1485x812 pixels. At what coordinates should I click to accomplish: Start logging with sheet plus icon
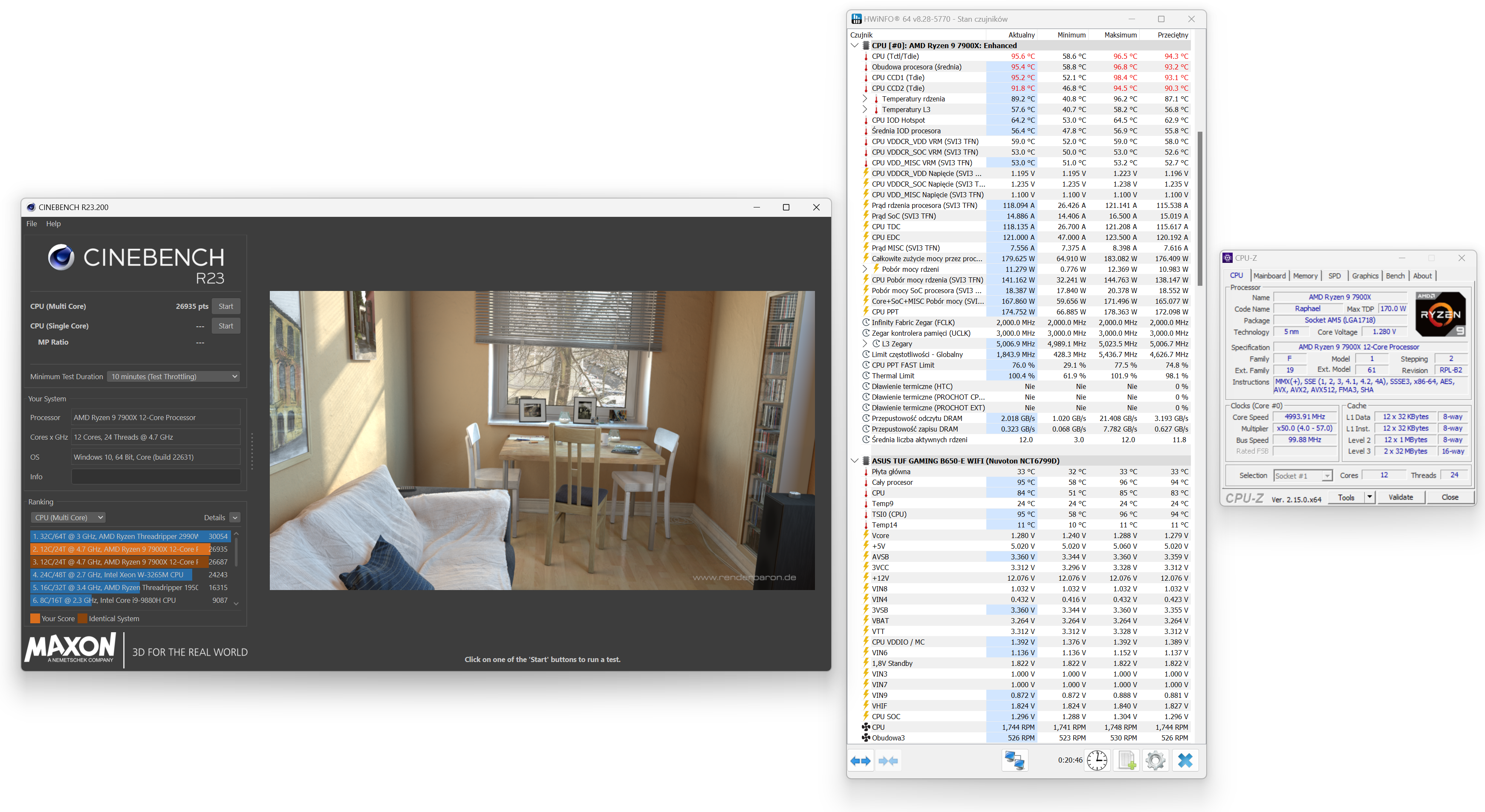click(1127, 761)
